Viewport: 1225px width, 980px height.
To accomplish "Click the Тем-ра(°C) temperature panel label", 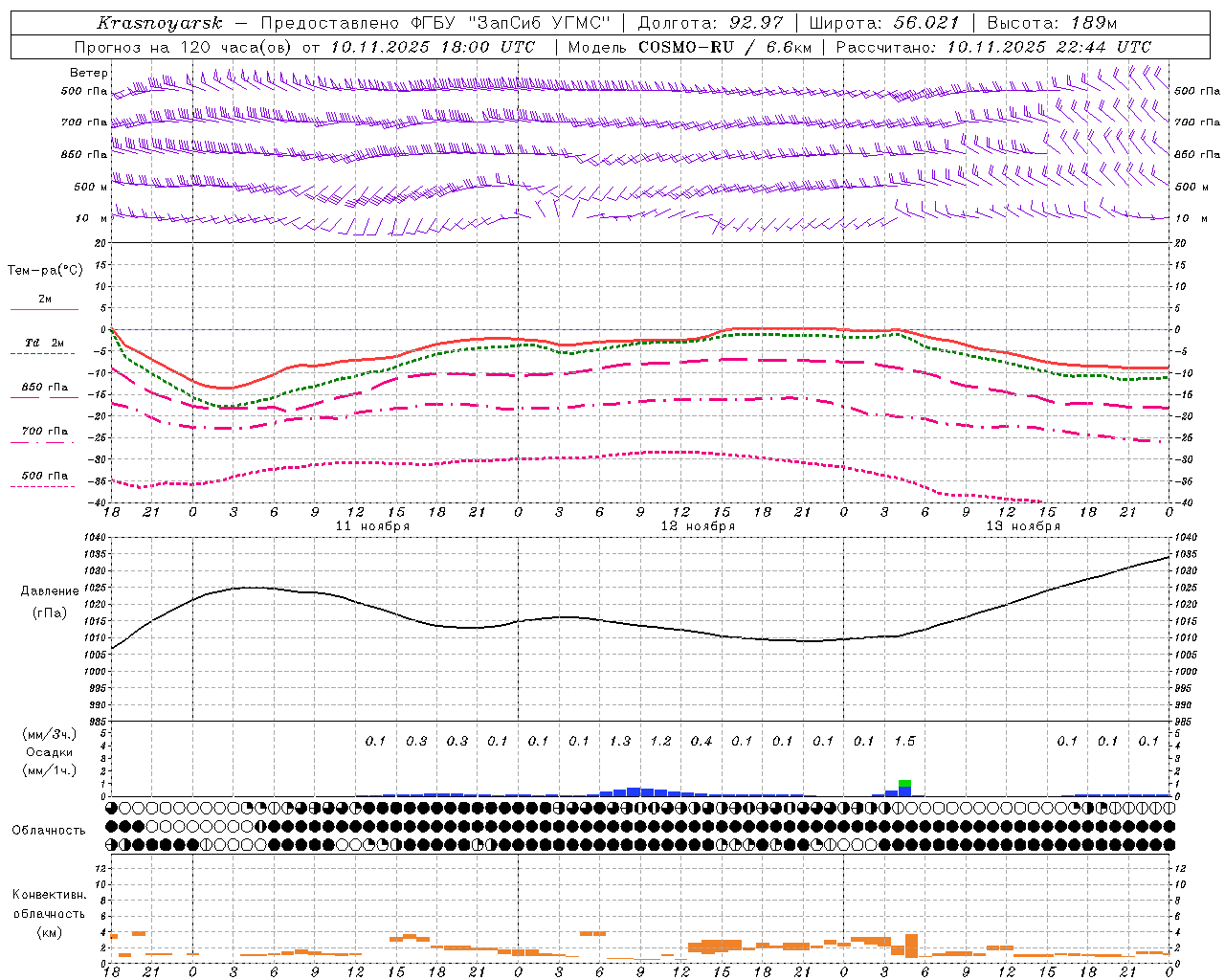I will (45, 270).
